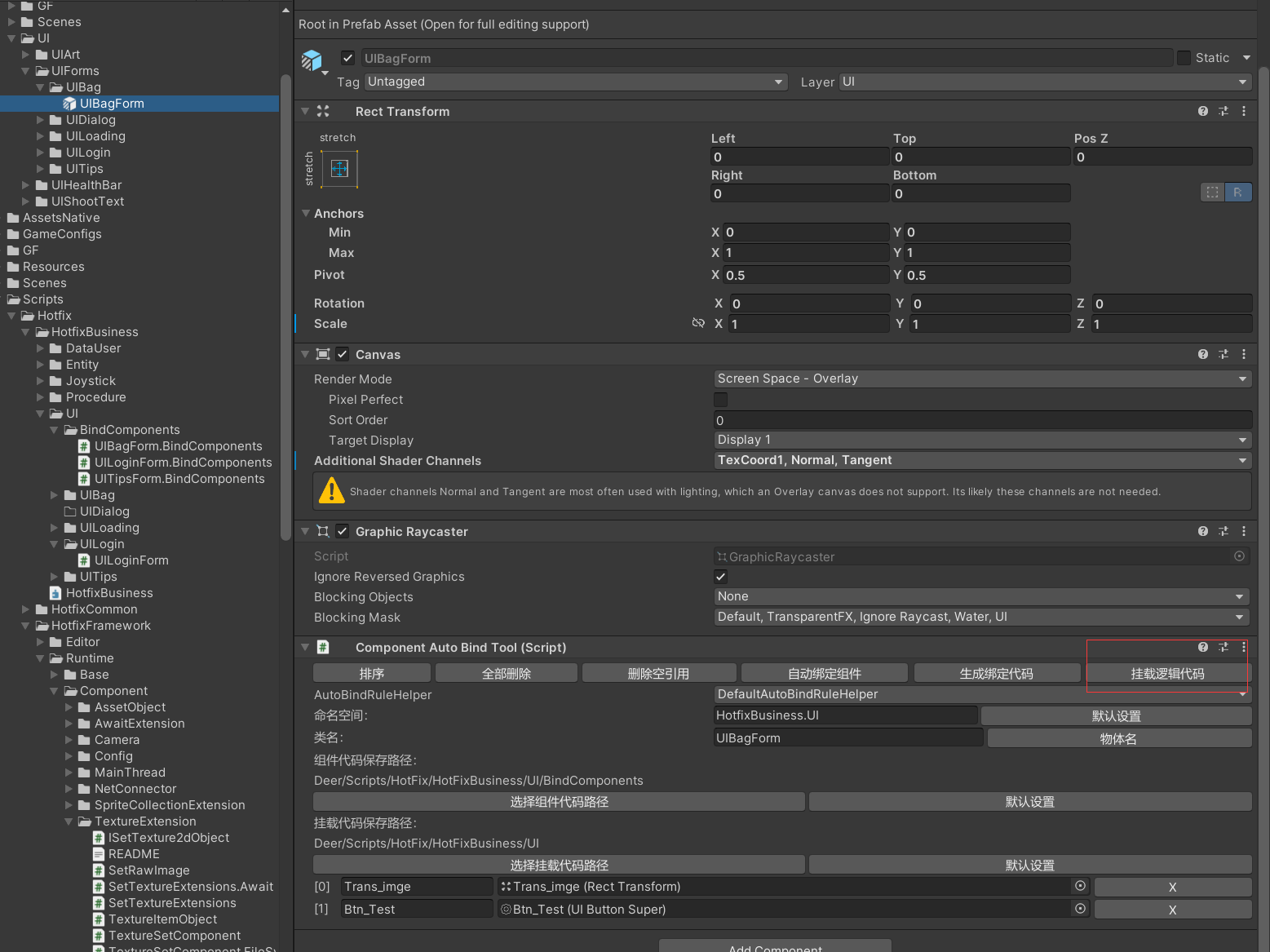This screenshot has height=952, width=1270.
Task: Click the Component Auto Bind Tool script icon
Action: click(323, 647)
